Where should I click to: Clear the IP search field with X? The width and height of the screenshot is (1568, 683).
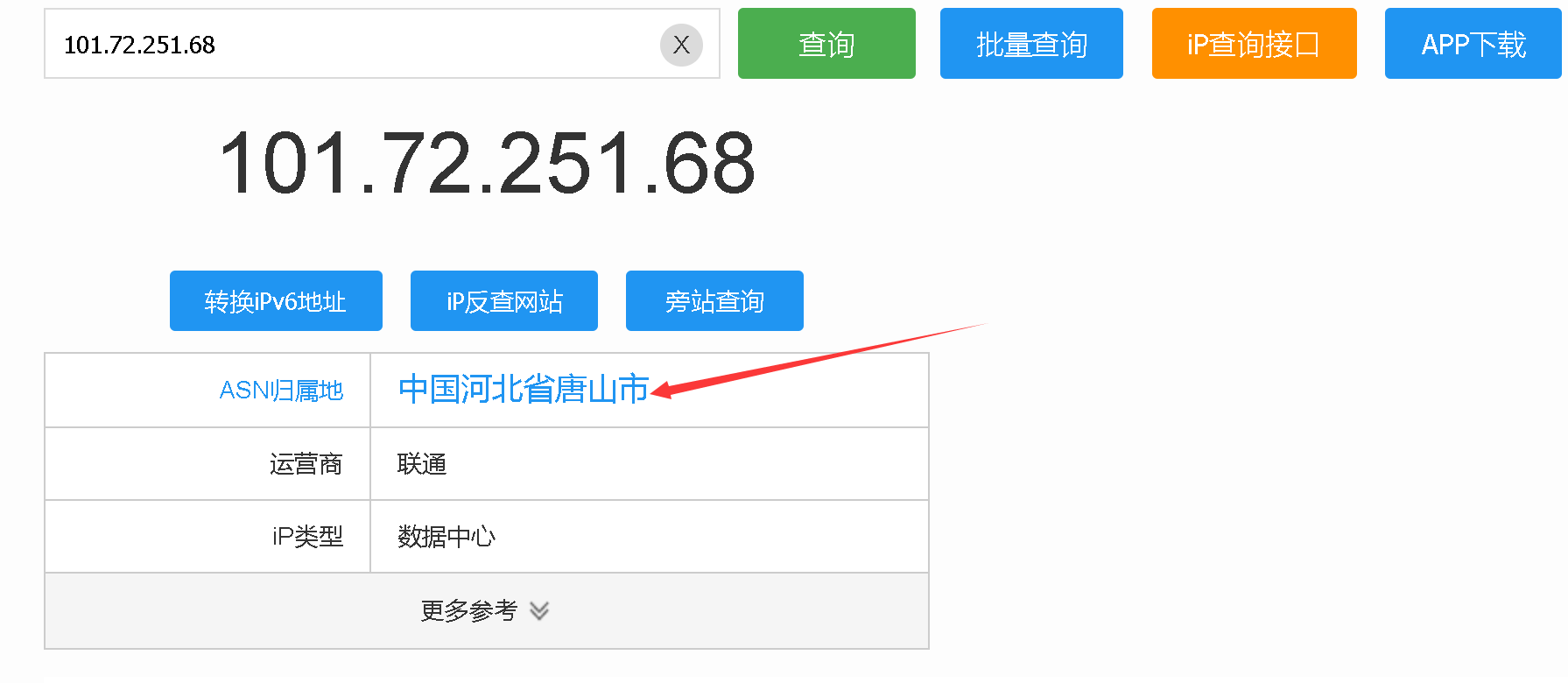coord(681,45)
